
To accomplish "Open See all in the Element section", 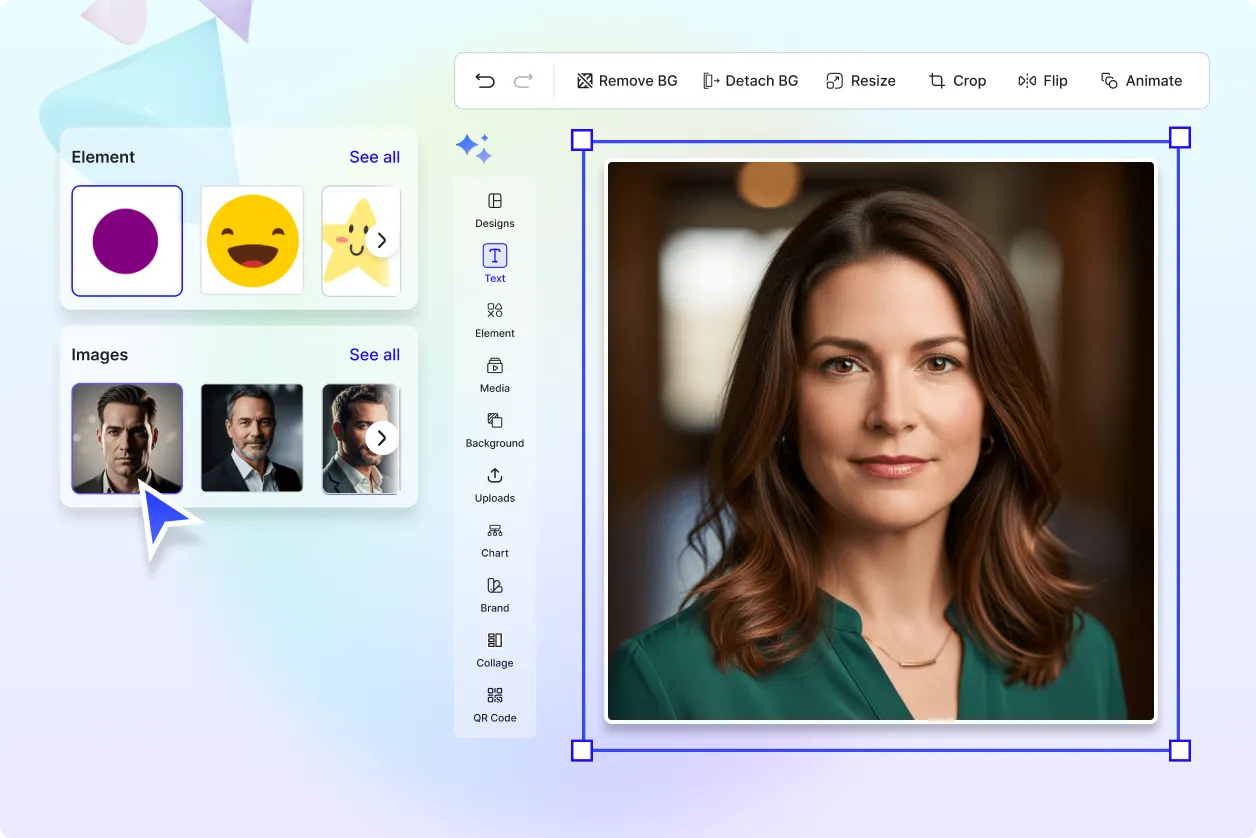I will [374, 157].
